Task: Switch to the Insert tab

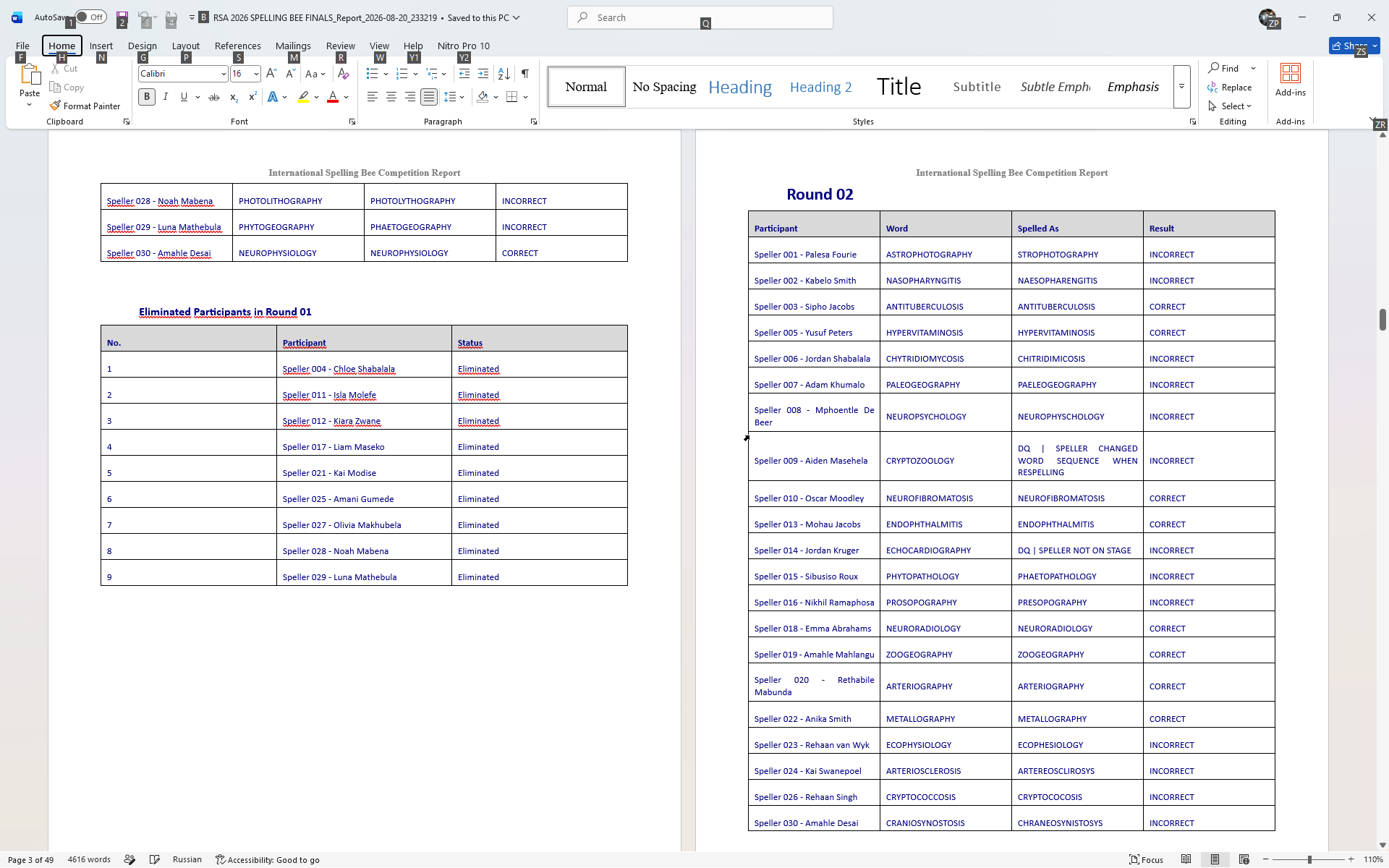Action: (101, 46)
